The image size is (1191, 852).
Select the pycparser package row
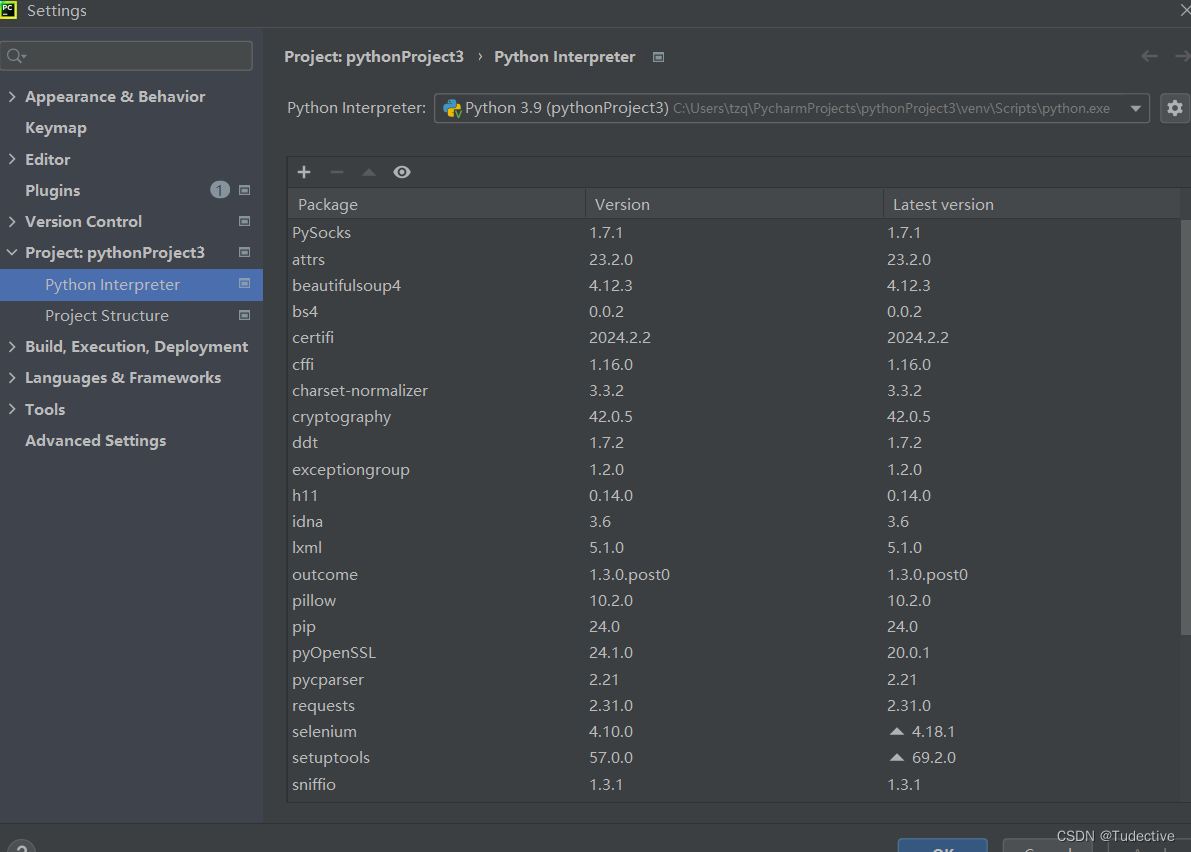click(734, 679)
